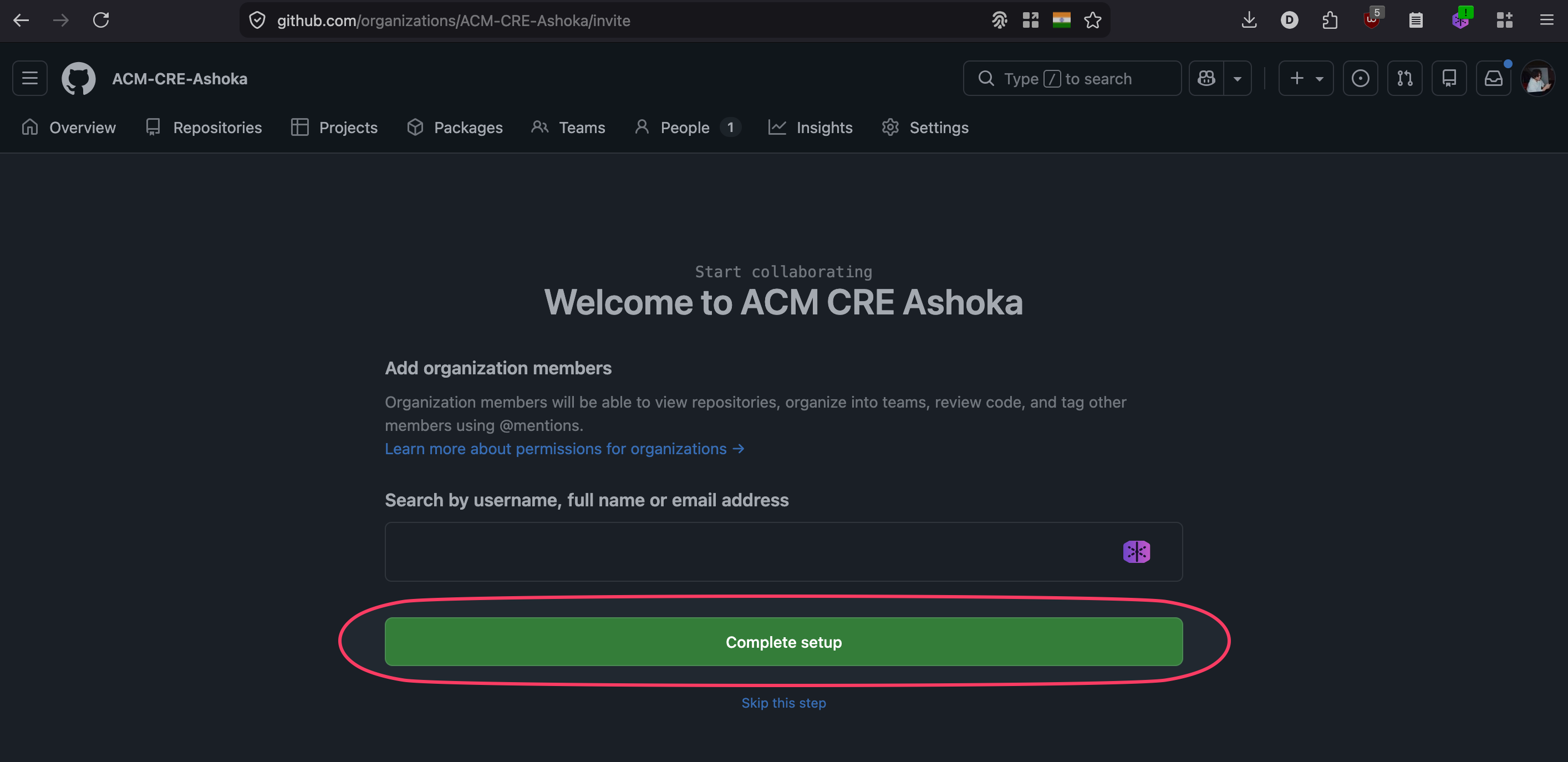Open browser extensions puzzle icon
Viewport: 1568px width, 762px height.
pyautogui.click(x=1330, y=20)
